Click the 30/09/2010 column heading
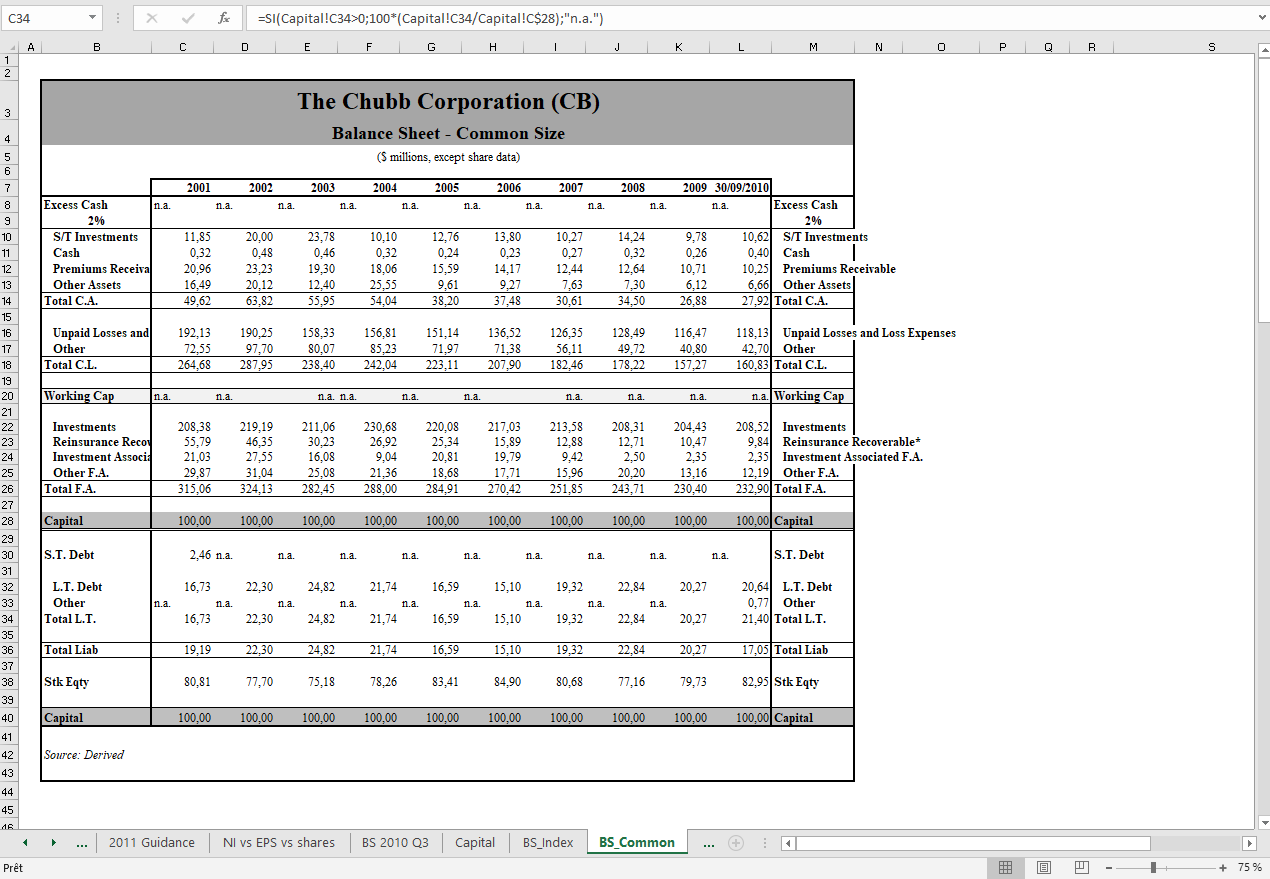This screenshot has height=879, width=1270. pos(741,188)
